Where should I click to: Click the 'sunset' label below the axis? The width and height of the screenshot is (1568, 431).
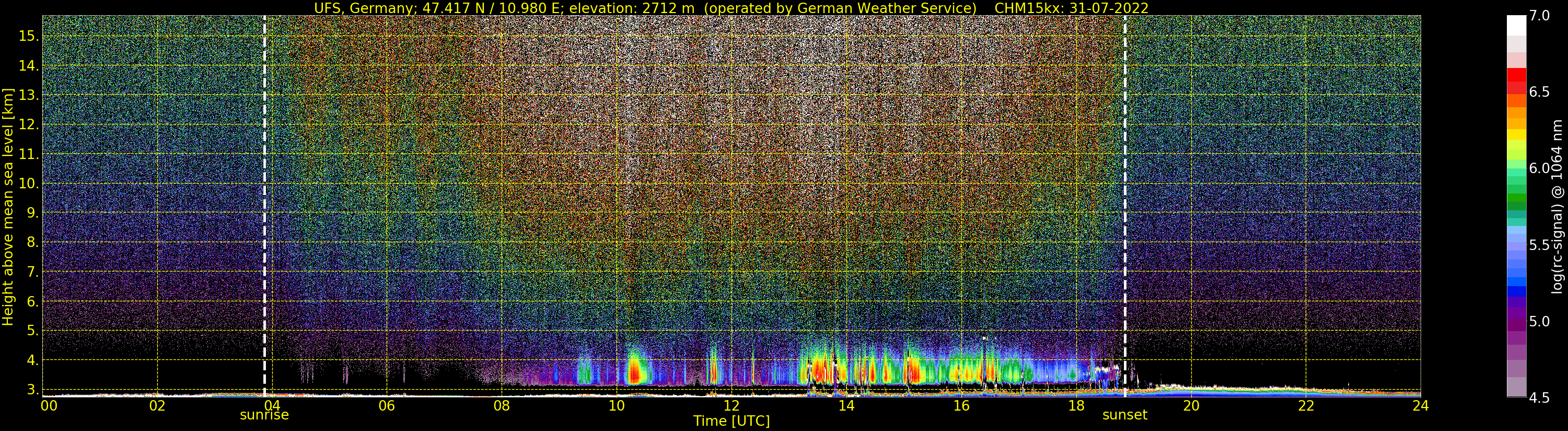(x=1125, y=415)
